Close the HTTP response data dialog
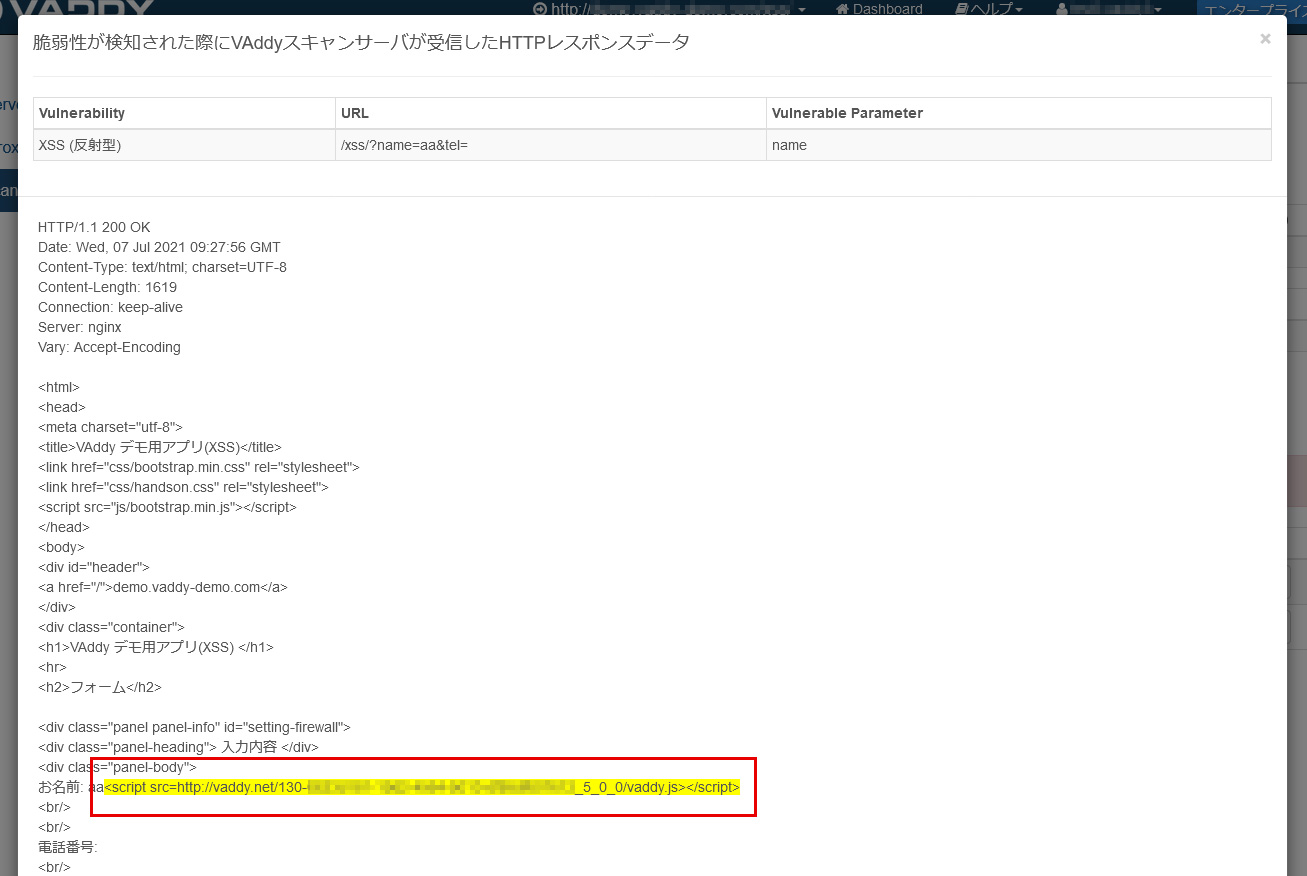This screenshot has height=876, width=1307. coord(1265,39)
